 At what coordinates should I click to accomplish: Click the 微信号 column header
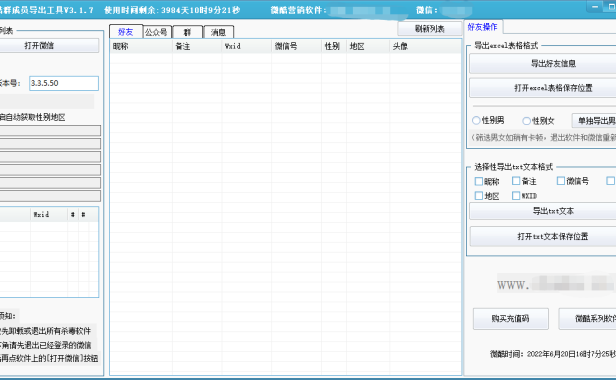coord(296,46)
